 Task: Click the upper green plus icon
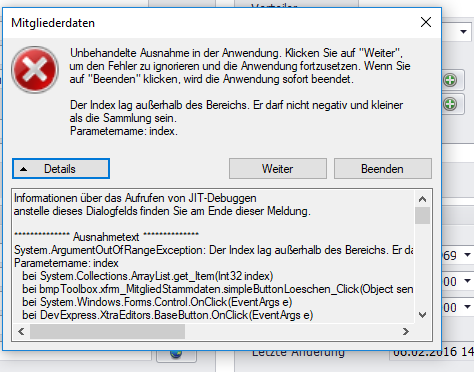pyautogui.click(x=450, y=80)
